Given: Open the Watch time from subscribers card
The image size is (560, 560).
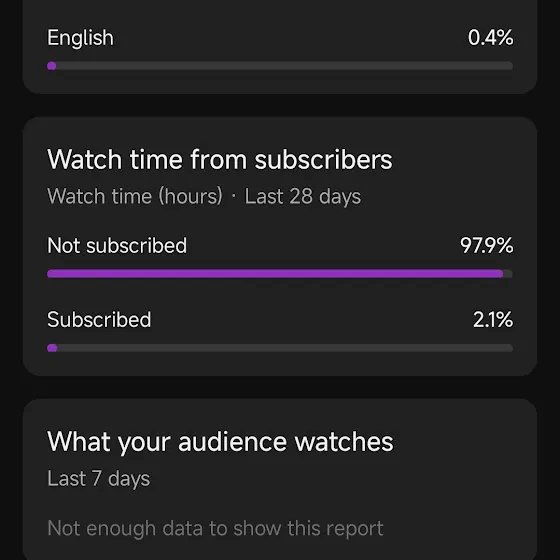Looking at the screenshot, I should pyautogui.click(x=280, y=246).
